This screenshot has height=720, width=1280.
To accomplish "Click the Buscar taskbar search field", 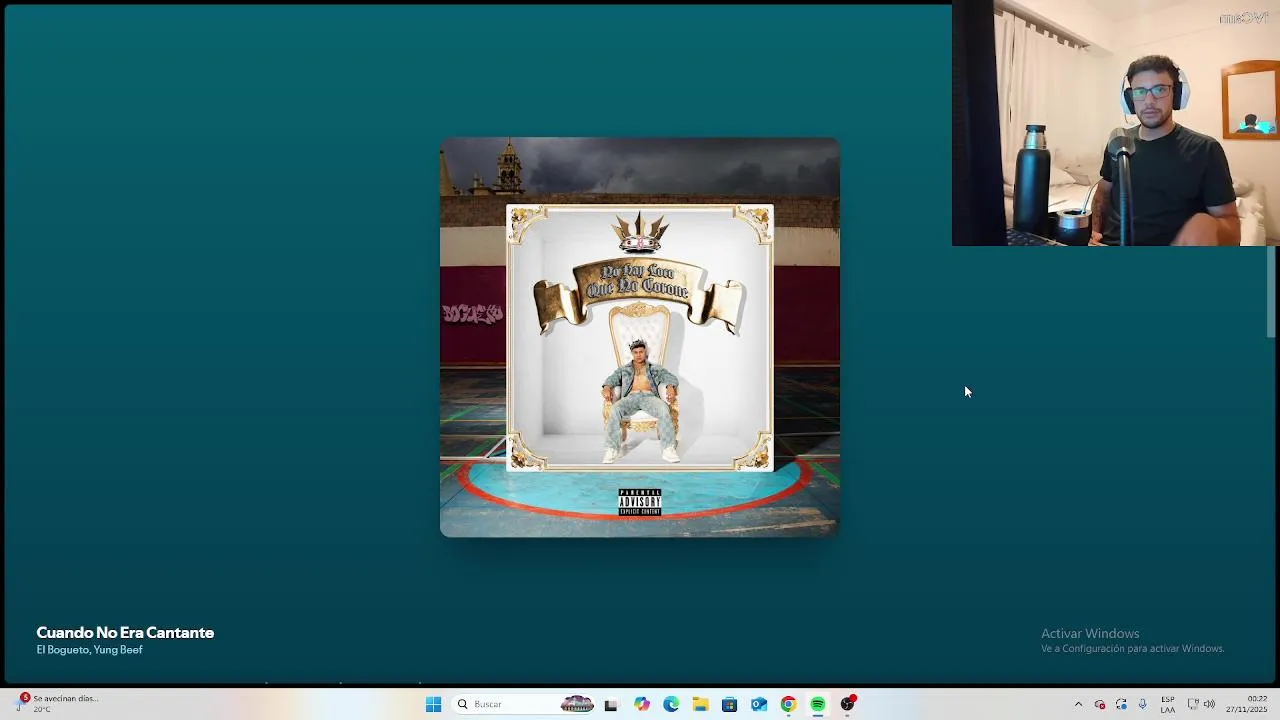I will tap(525, 704).
